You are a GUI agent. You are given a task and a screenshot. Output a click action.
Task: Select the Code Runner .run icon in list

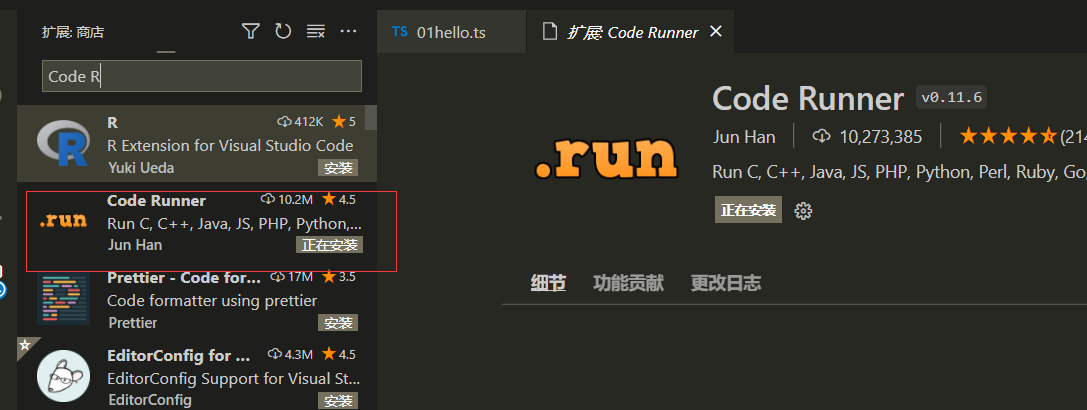click(x=63, y=221)
